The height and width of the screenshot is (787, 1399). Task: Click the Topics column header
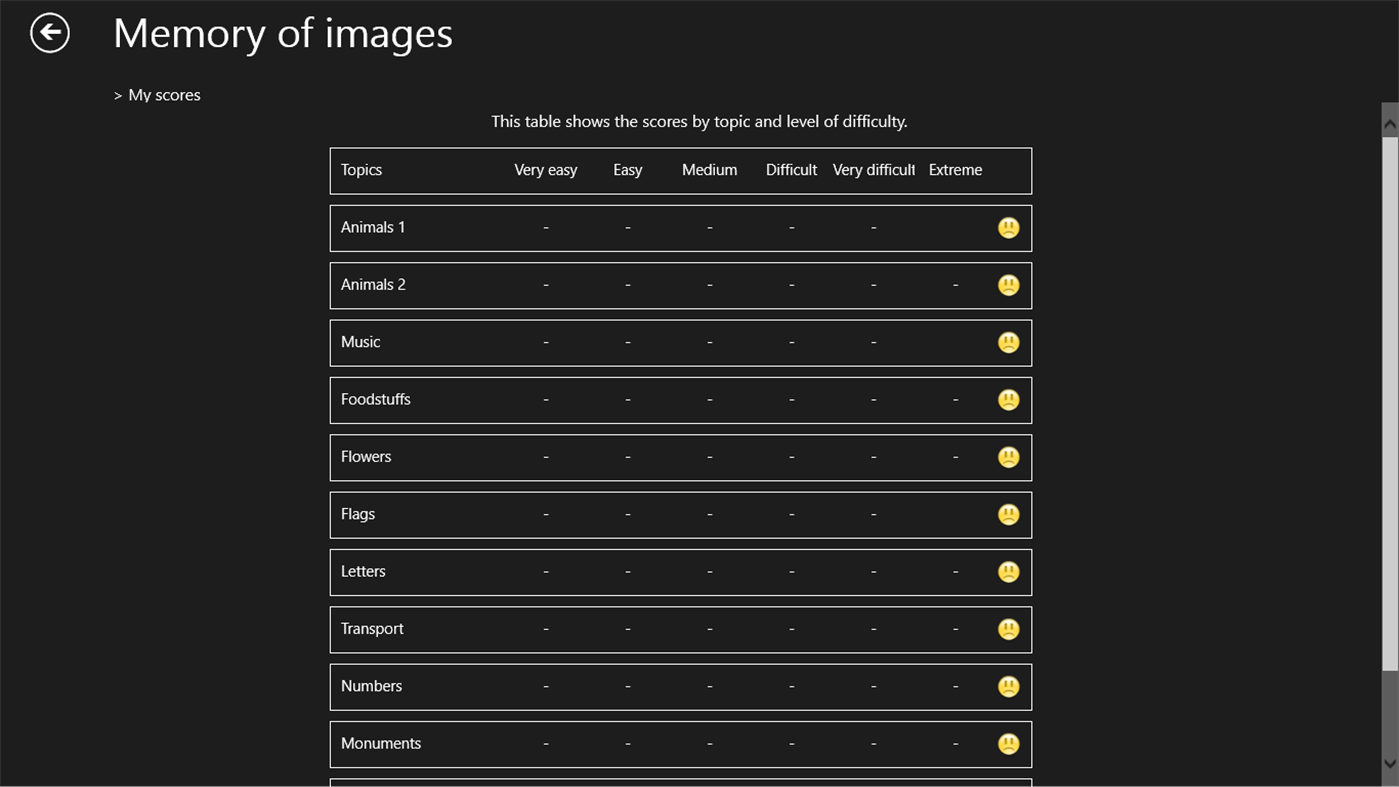361,170
